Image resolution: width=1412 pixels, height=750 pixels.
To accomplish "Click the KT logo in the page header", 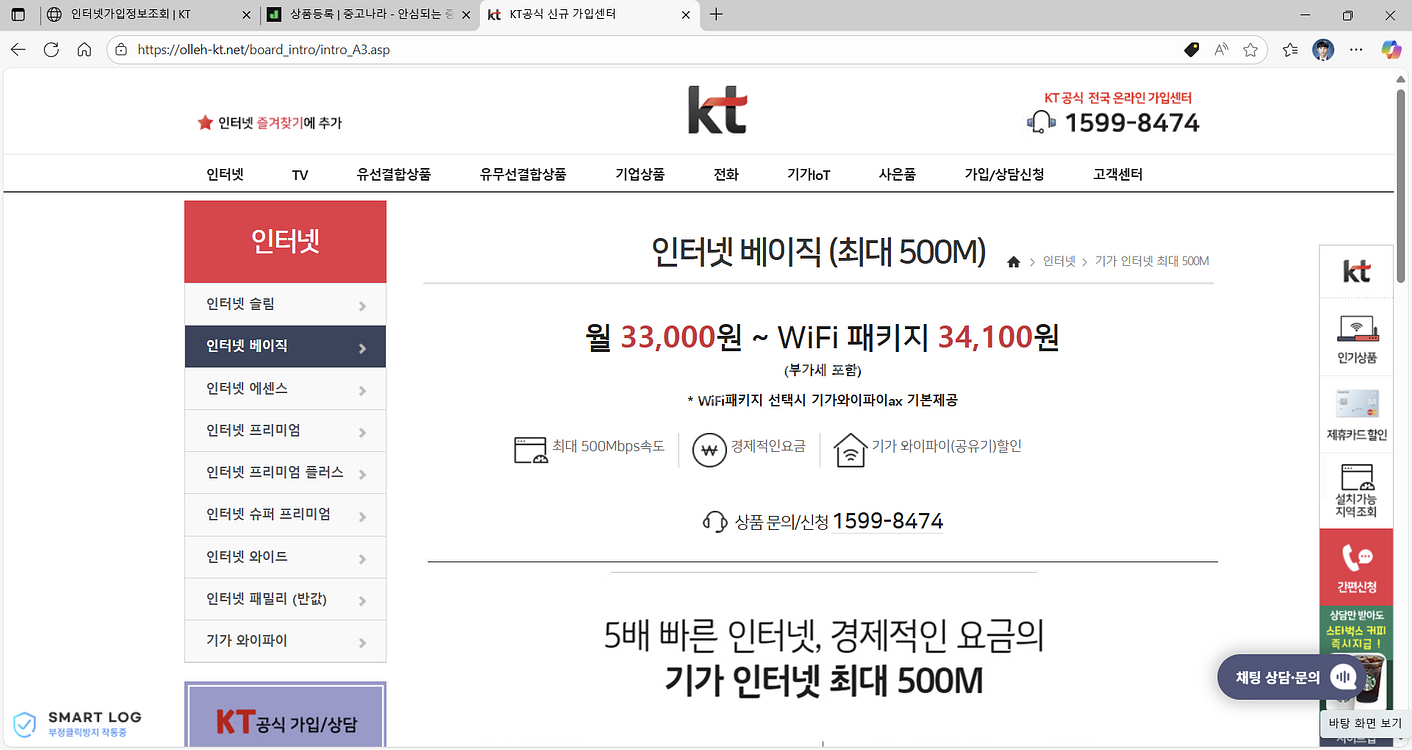I will [x=717, y=110].
